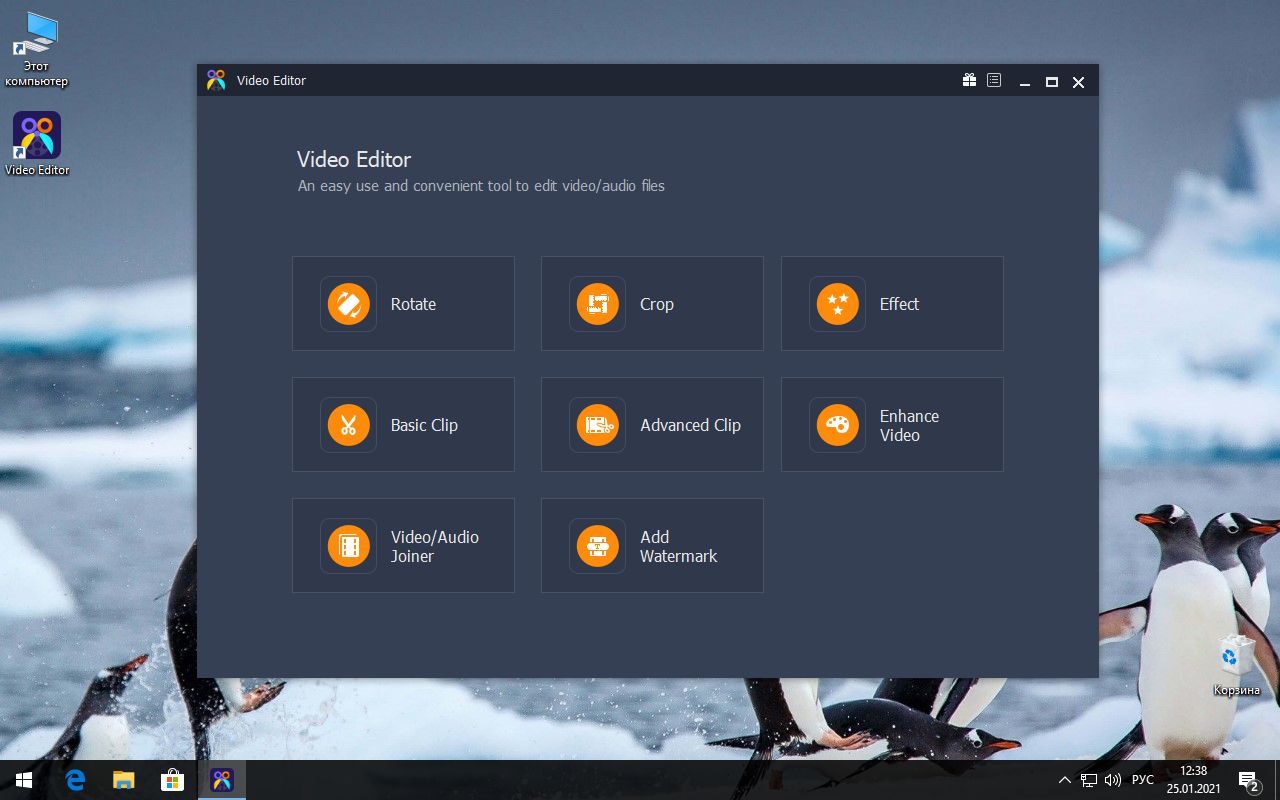Open the Rotate tool

pos(403,303)
